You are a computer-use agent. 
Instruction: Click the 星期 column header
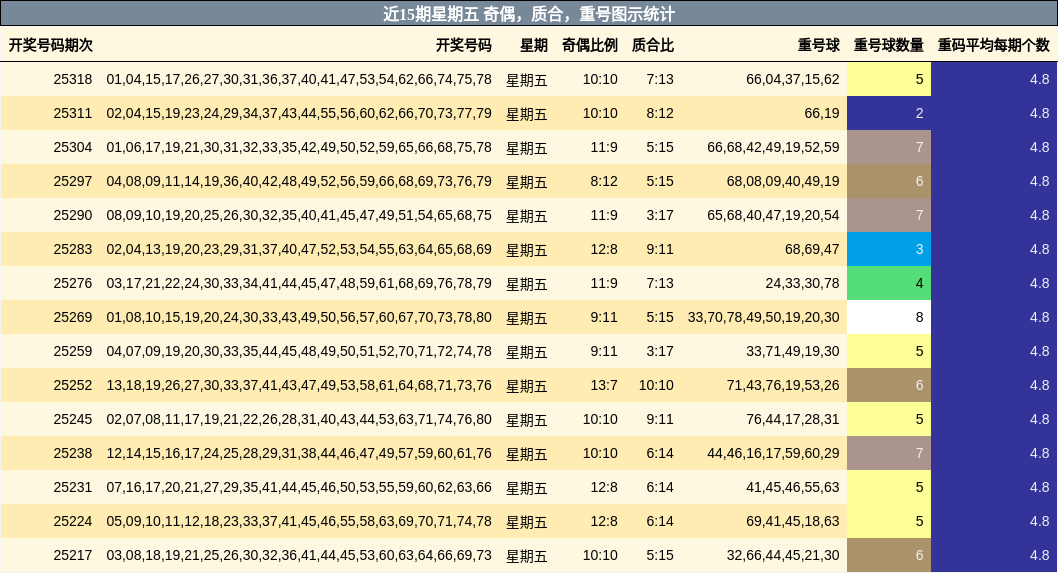[x=534, y=45]
